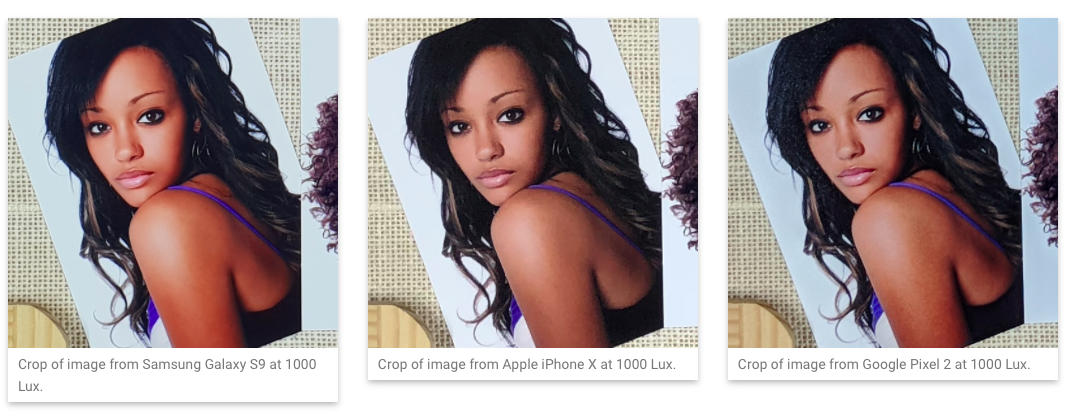Image resolution: width=1067 pixels, height=416 pixels.
Task: Click the woman's lips in the Pixel 2 crop
Action: click(855, 176)
